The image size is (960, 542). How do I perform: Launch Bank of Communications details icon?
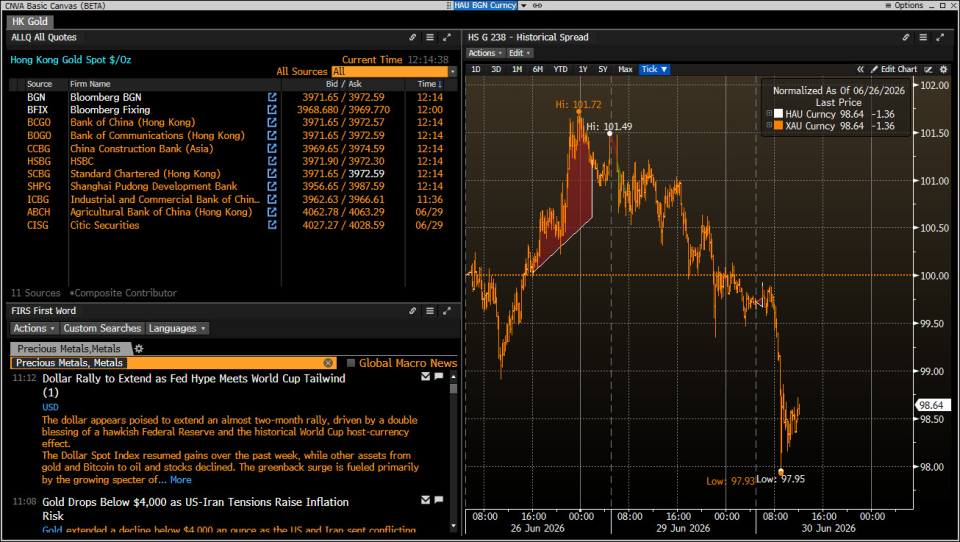272,135
